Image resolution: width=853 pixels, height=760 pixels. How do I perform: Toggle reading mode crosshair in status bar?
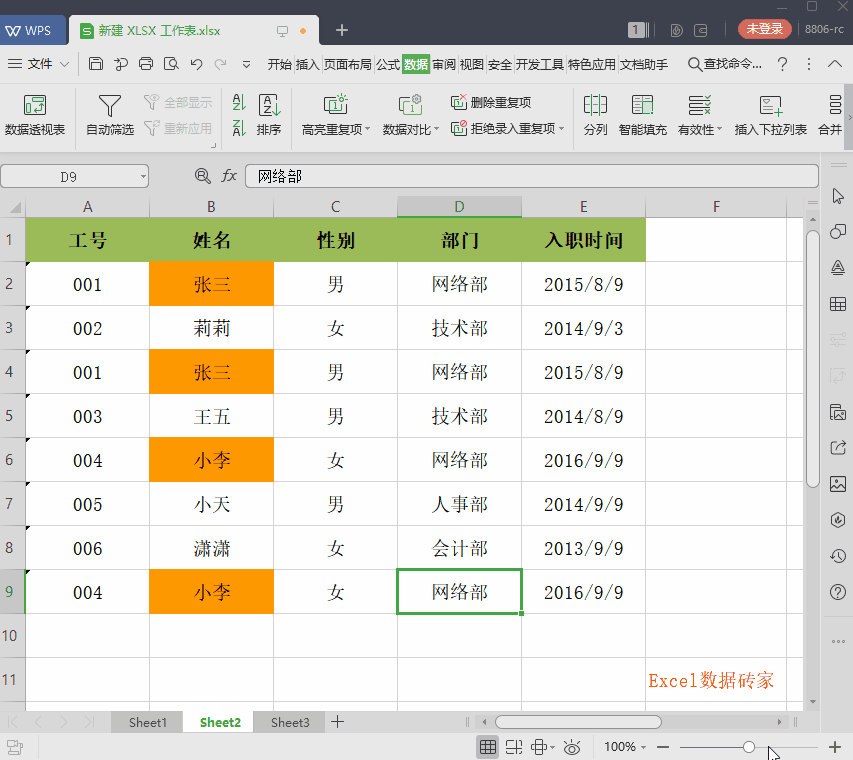click(539, 747)
